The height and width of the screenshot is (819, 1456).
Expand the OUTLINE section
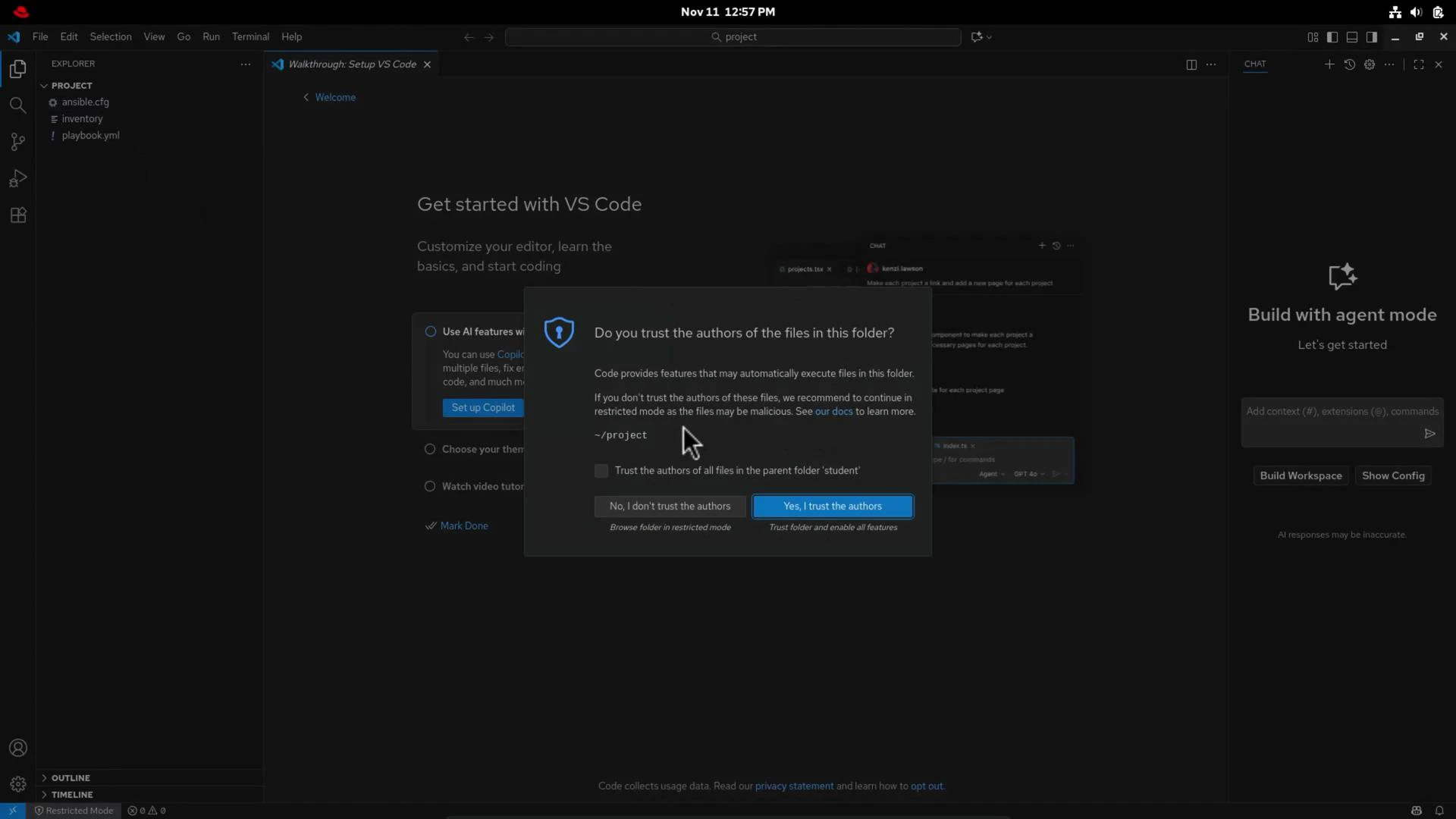(69, 777)
